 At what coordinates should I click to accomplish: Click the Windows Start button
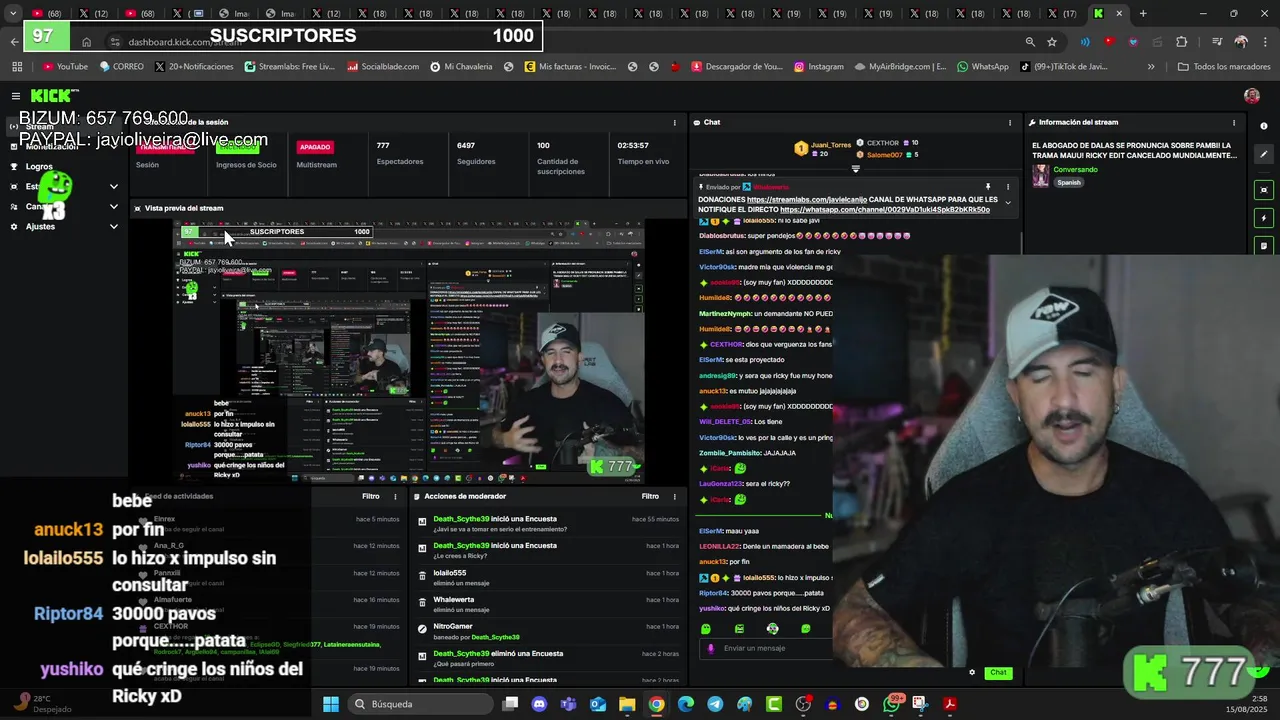click(331, 704)
